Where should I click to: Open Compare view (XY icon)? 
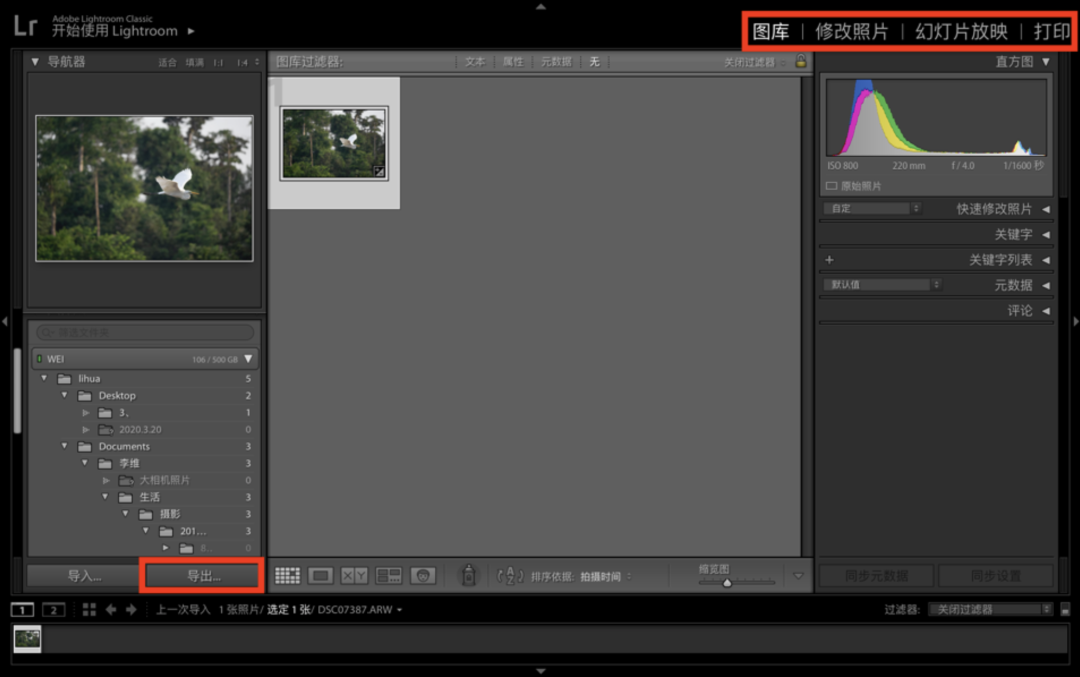tap(354, 576)
